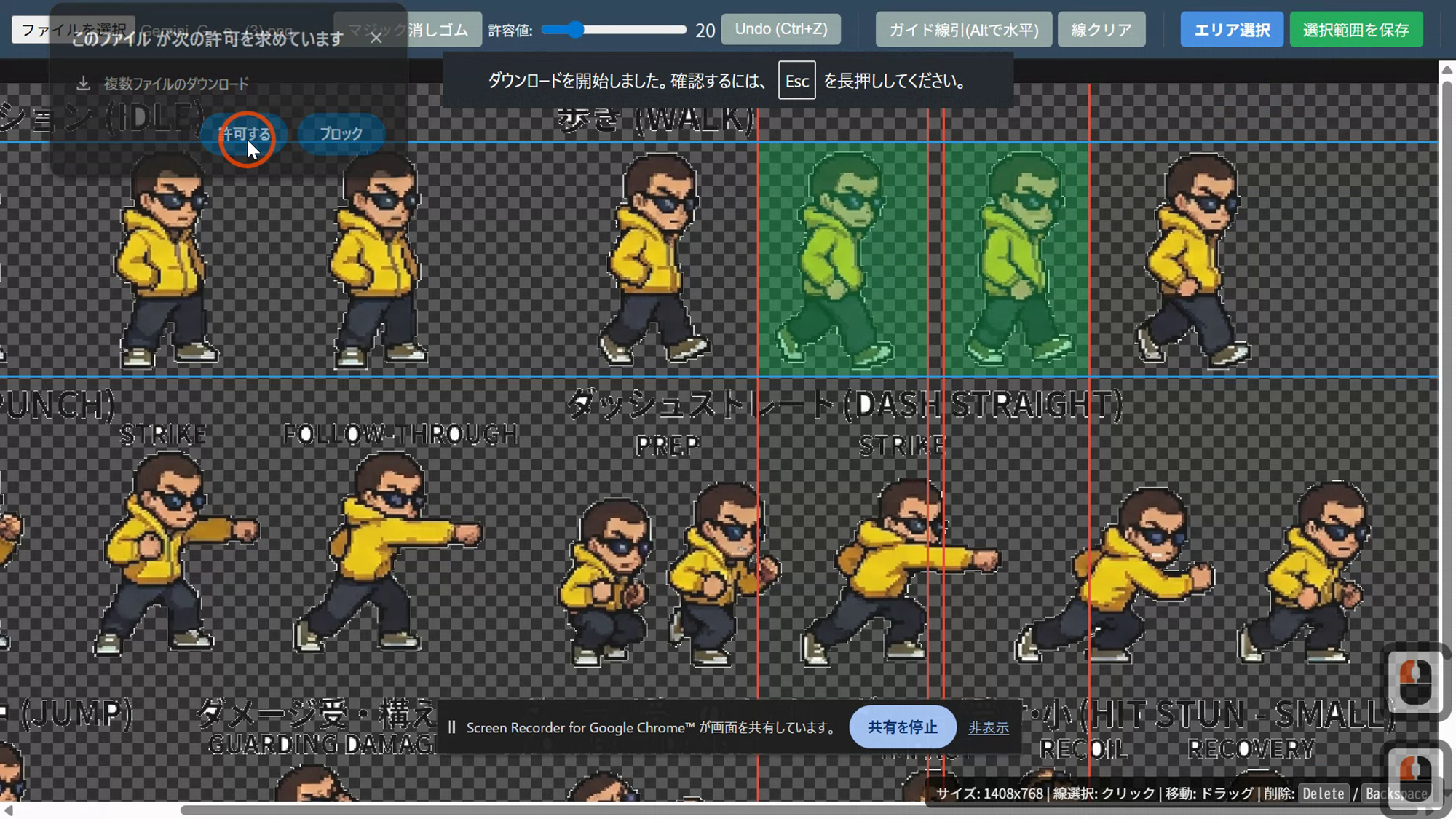Click Undo (Ctrl+Z) button
The width and height of the screenshot is (1456, 819).
tap(781, 29)
